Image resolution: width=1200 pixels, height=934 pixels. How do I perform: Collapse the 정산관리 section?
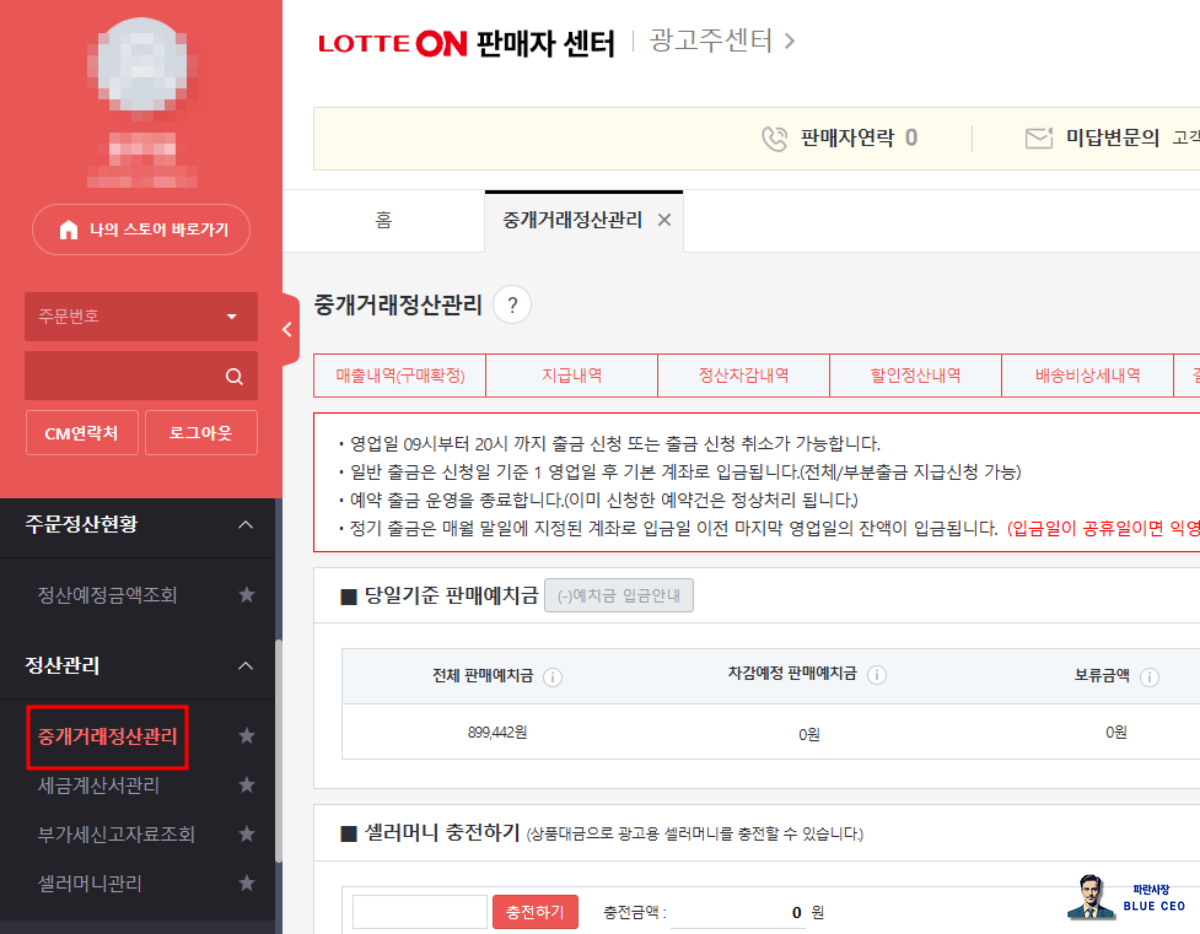click(246, 666)
